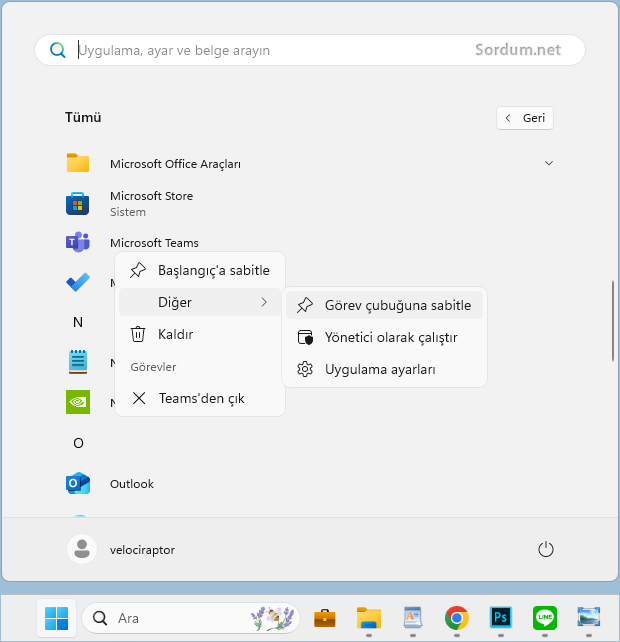Click the trash icon next to Kaldır
Viewport: 620px width, 642px height.
(138, 334)
